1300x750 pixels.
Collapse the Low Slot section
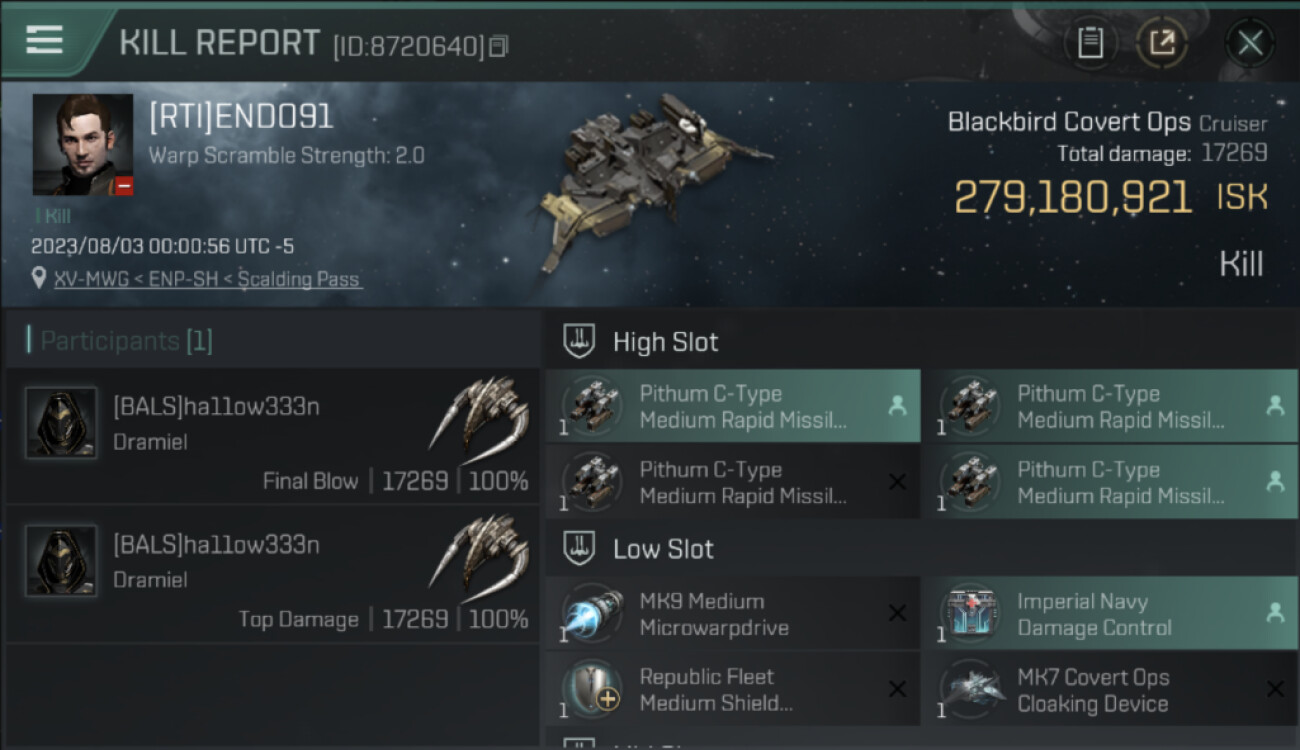[663, 549]
